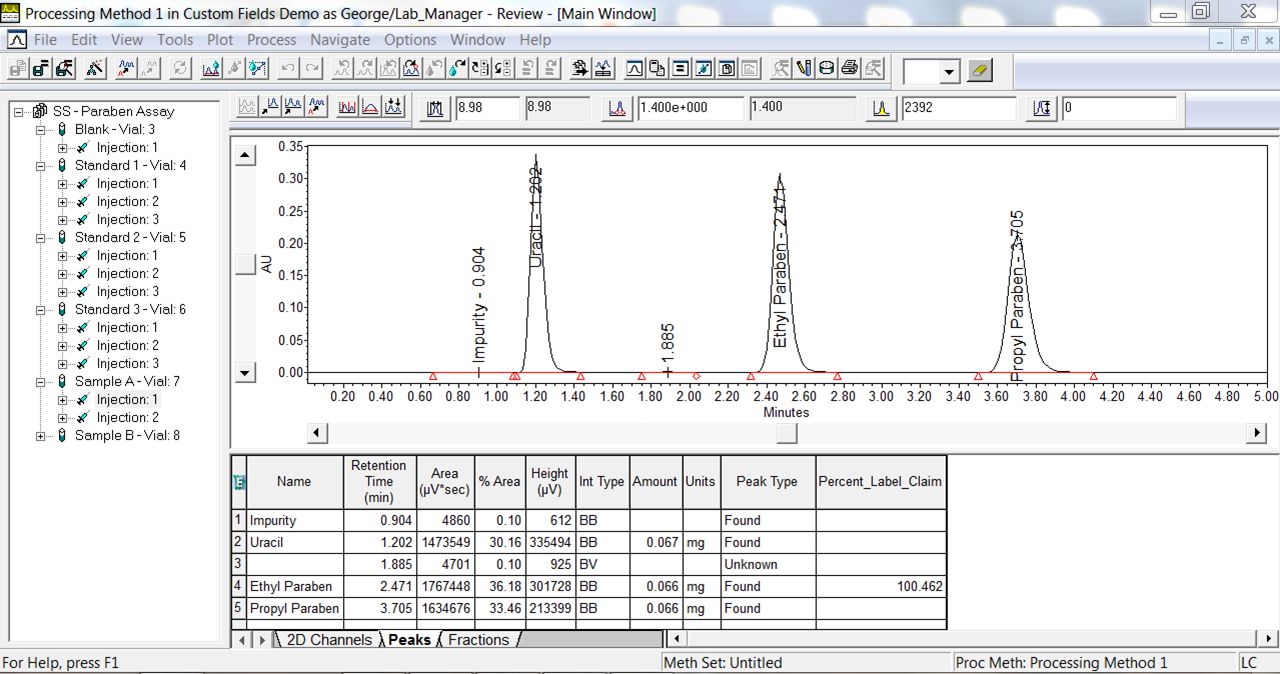This screenshot has height=674, width=1280.
Task: Click the chart's vertical zoom slider thumb
Action: click(x=244, y=264)
